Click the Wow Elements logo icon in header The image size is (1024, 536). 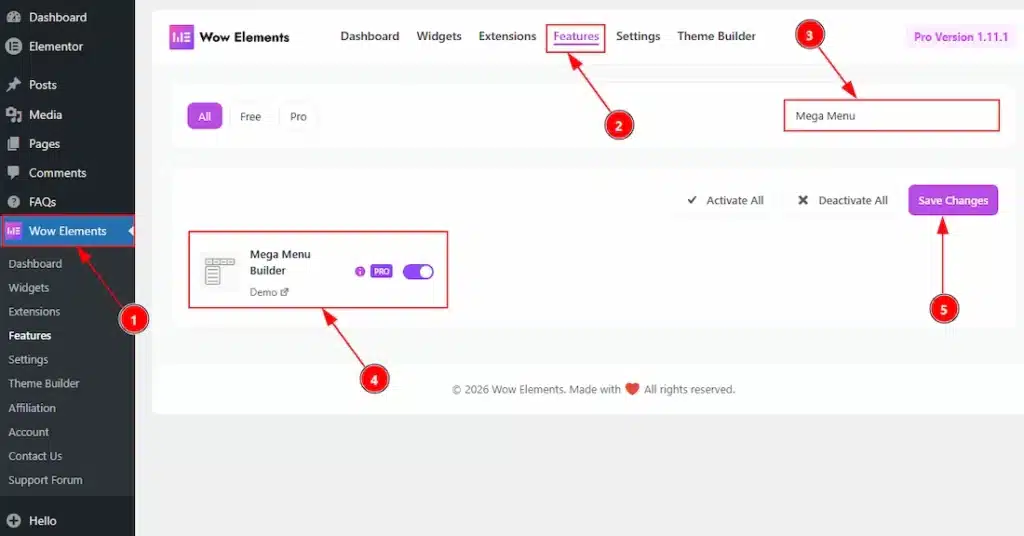coord(181,37)
